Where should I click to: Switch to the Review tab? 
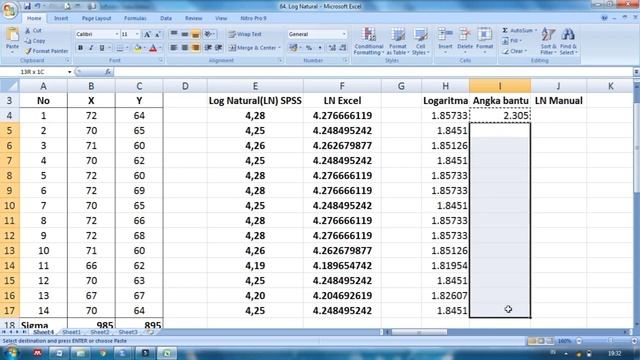coord(193,18)
